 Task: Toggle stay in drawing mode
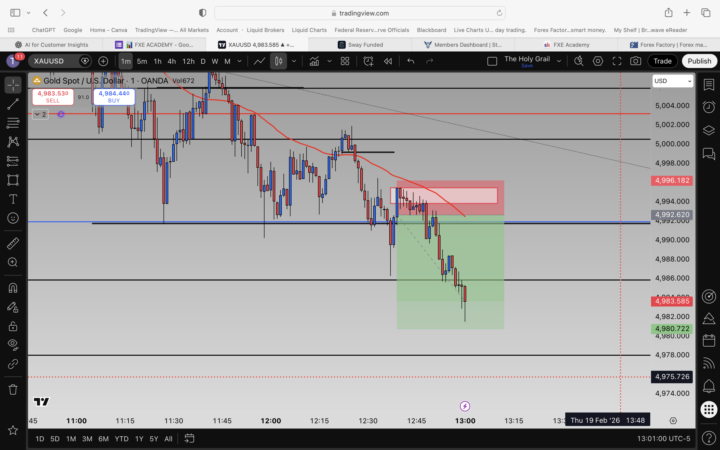point(13,307)
